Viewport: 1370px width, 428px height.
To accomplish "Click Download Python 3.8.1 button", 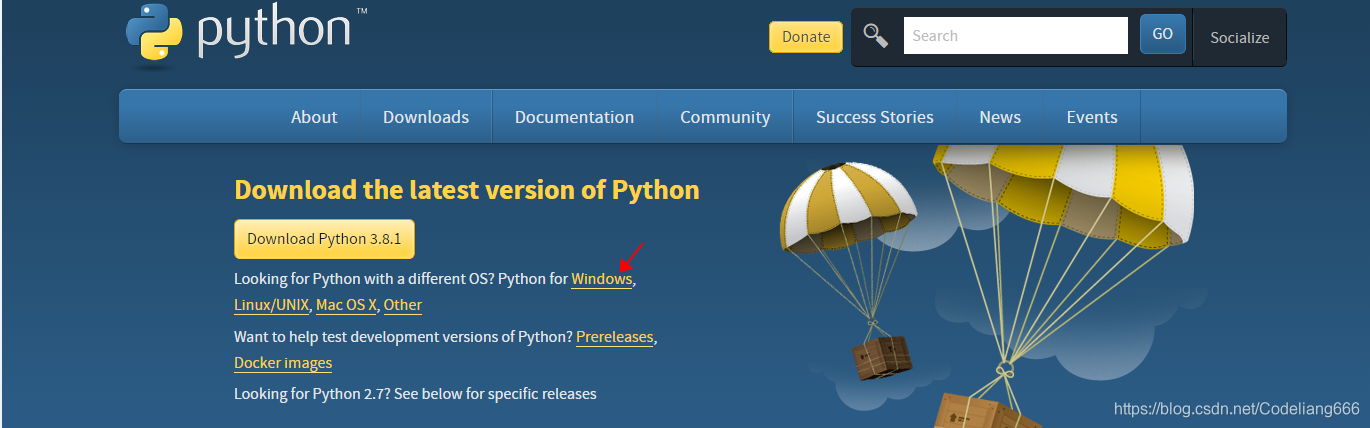I will click(324, 239).
